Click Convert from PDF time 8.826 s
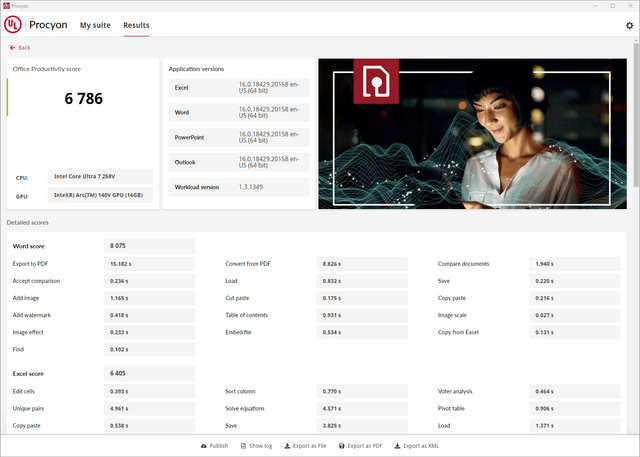 (x=362, y=264)
